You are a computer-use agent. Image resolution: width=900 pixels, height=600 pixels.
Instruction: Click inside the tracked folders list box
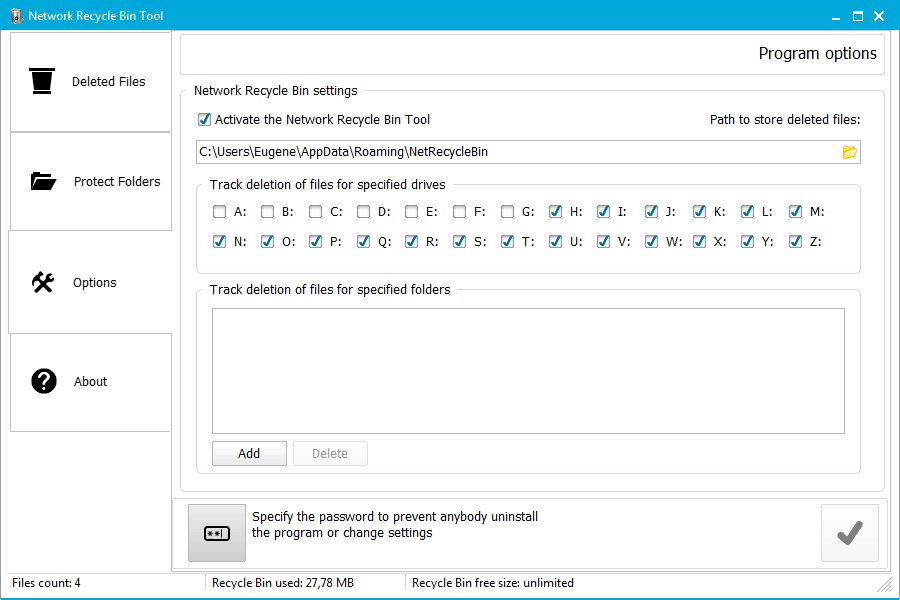point(528,370)
